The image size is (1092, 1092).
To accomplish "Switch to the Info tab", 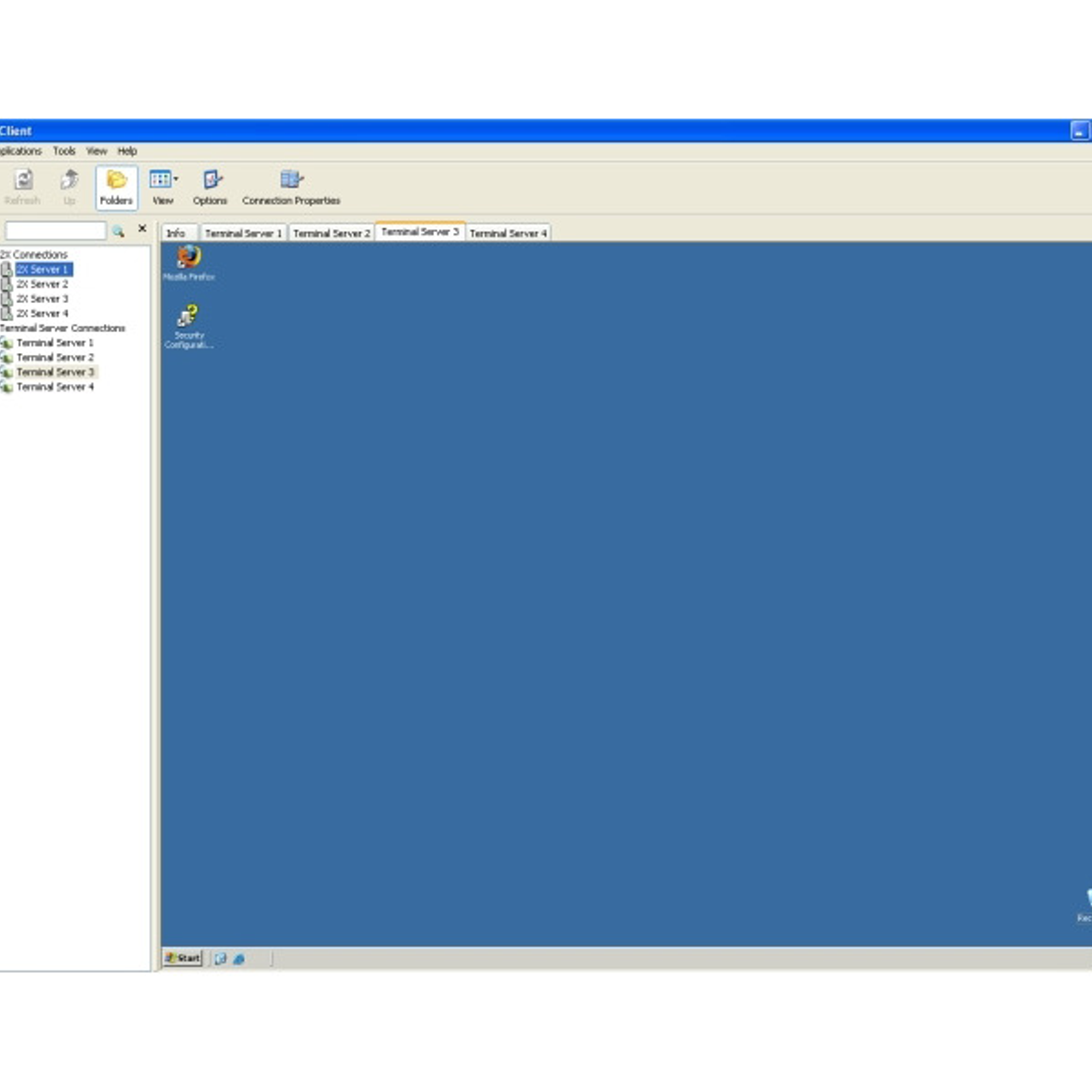I will pos(178,233).
